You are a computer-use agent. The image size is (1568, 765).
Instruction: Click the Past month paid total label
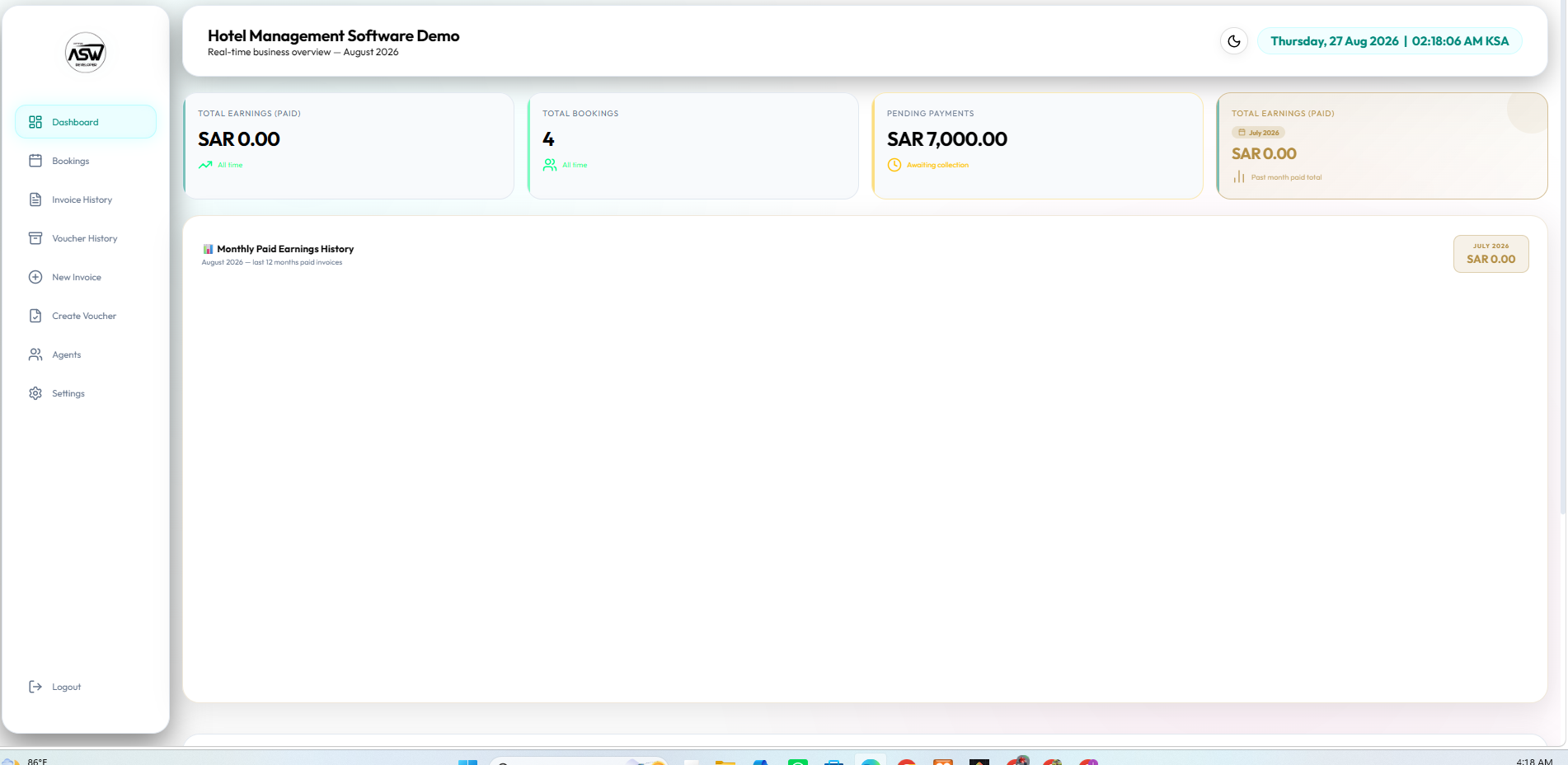pos(1286,177)
